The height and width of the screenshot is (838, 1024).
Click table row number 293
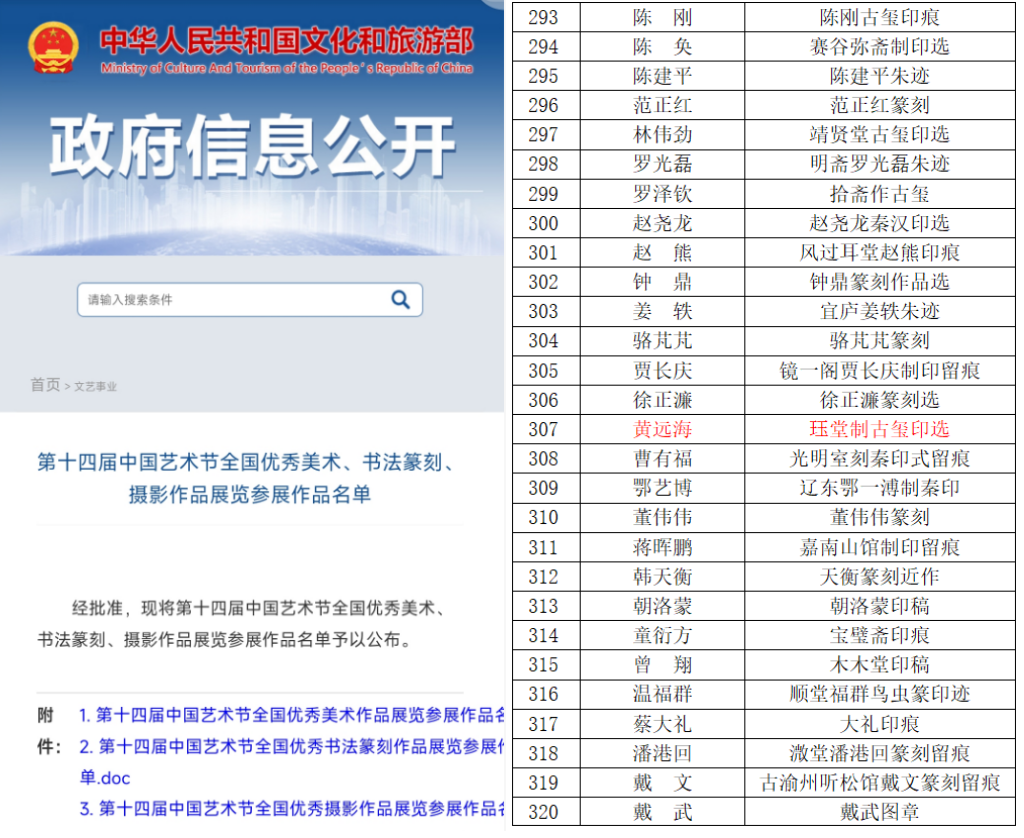(543, 17)
